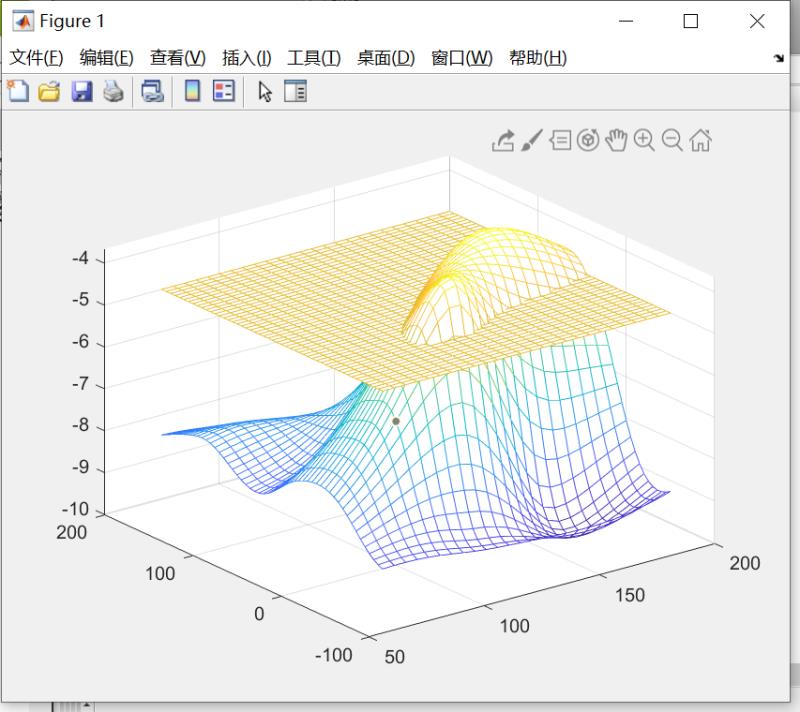Screen dimensions: 800x712
Task: Print figure using the printer icon
Action: (113, 92)
